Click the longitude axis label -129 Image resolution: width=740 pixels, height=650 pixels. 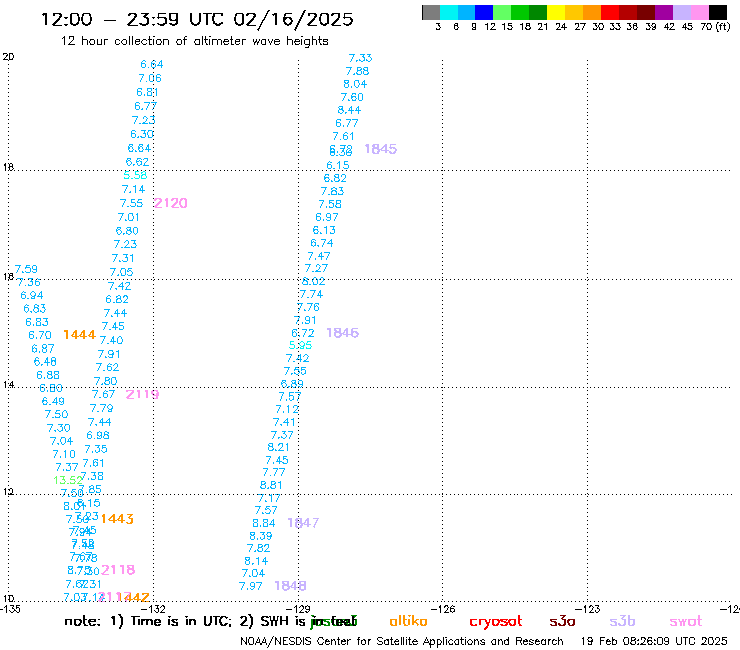click(x=298, y=609)
